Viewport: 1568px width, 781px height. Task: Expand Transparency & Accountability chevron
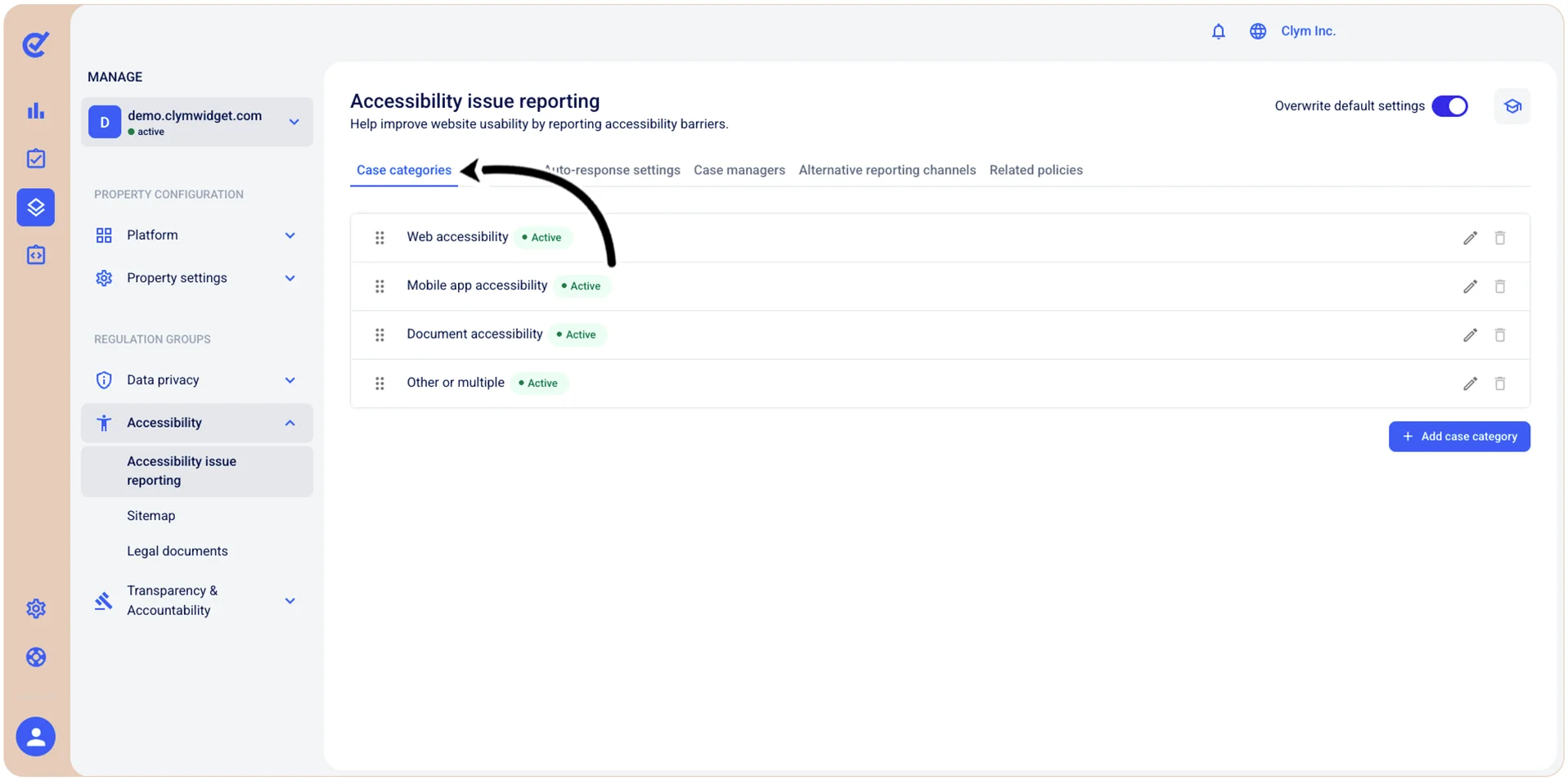coord(290,600)
